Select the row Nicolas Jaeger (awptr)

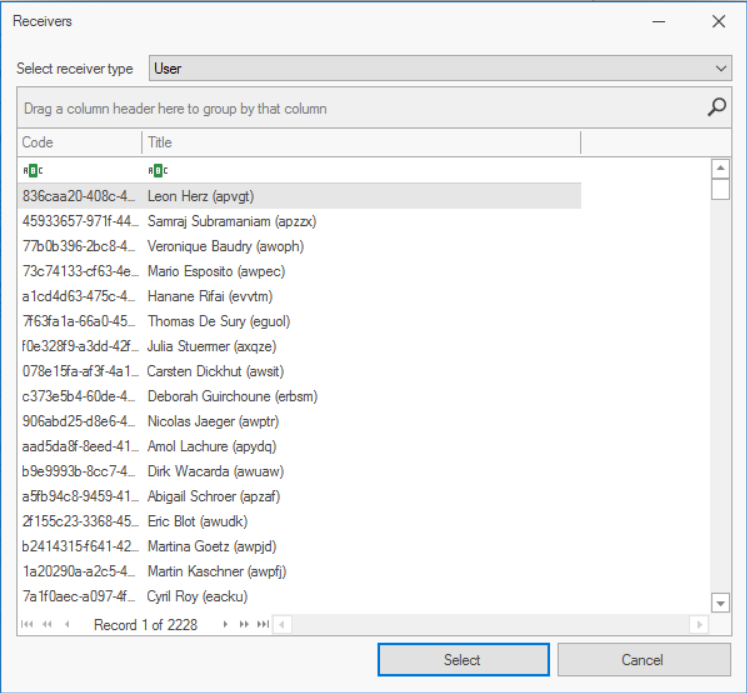(299, 422)
